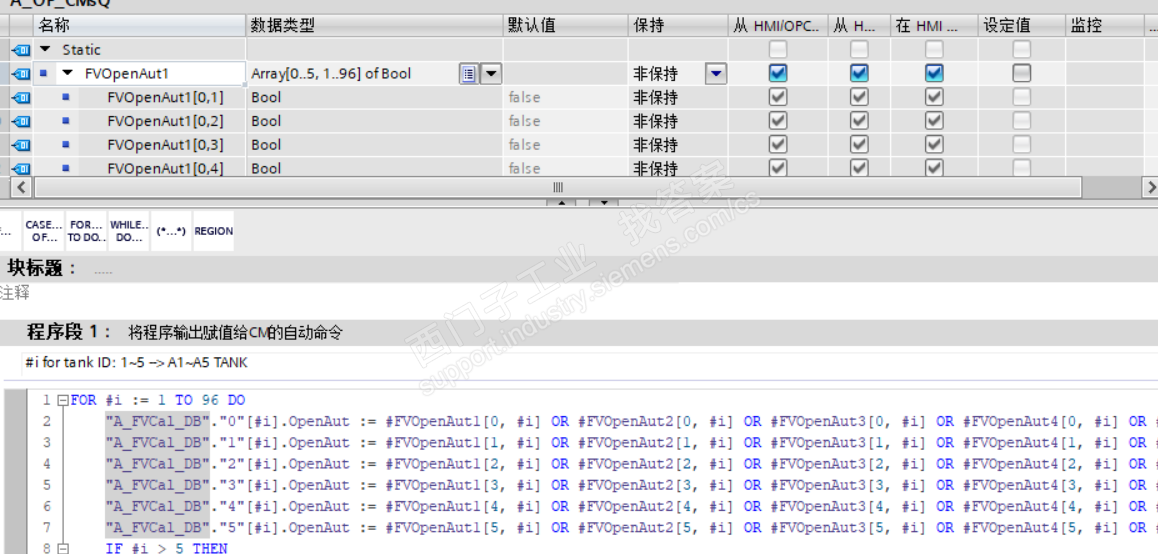
Task: Toggle the 从 HMI/OPC checkbox in the Static row
Action: (778, 49)
